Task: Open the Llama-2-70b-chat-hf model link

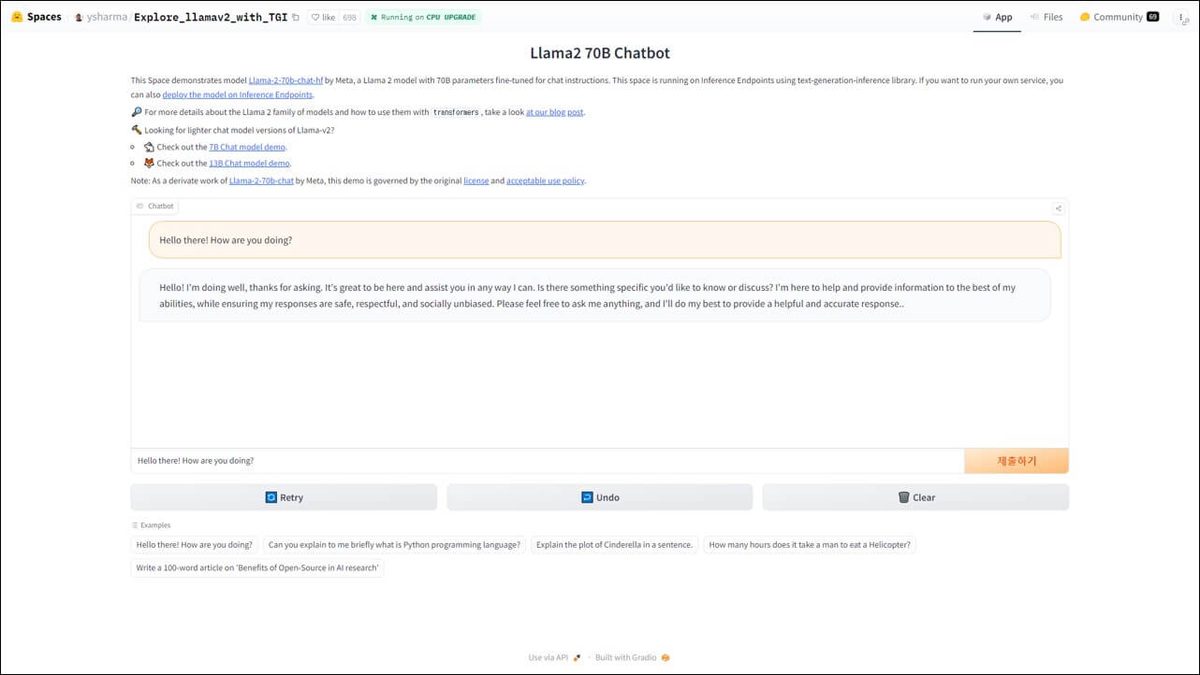Action: click(285, 80)
